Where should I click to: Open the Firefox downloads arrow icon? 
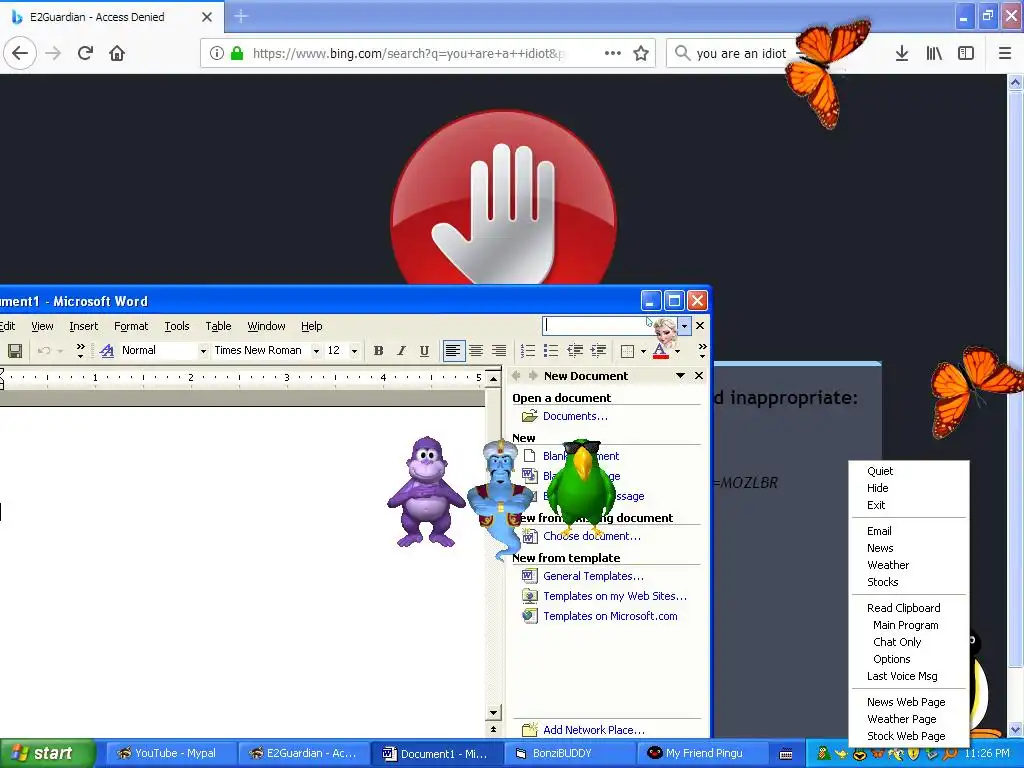point(902,54)
